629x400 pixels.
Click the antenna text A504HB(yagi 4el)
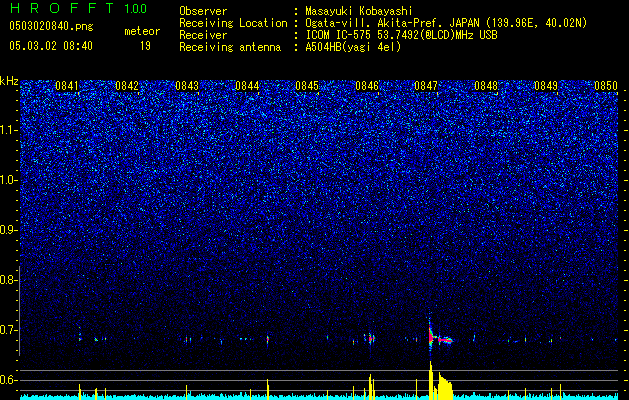pyautogui.click(x=353, y=47)
